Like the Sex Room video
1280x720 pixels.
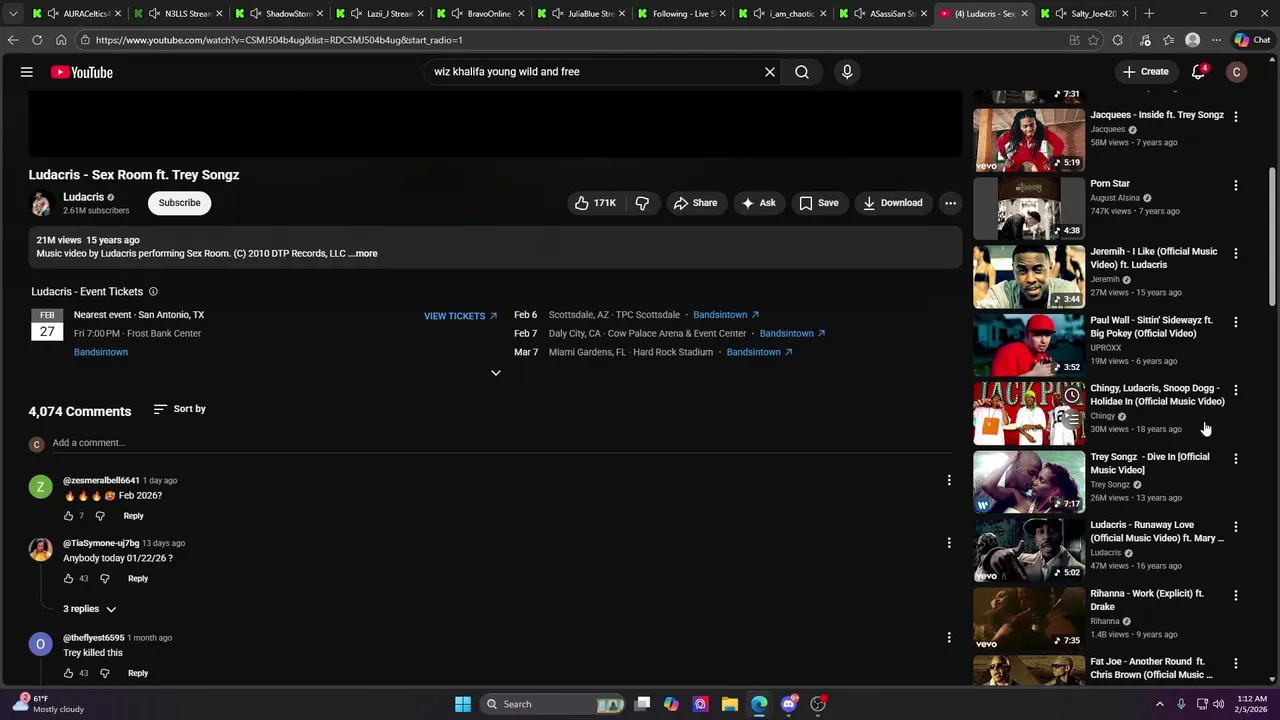(x=595, y=203)
